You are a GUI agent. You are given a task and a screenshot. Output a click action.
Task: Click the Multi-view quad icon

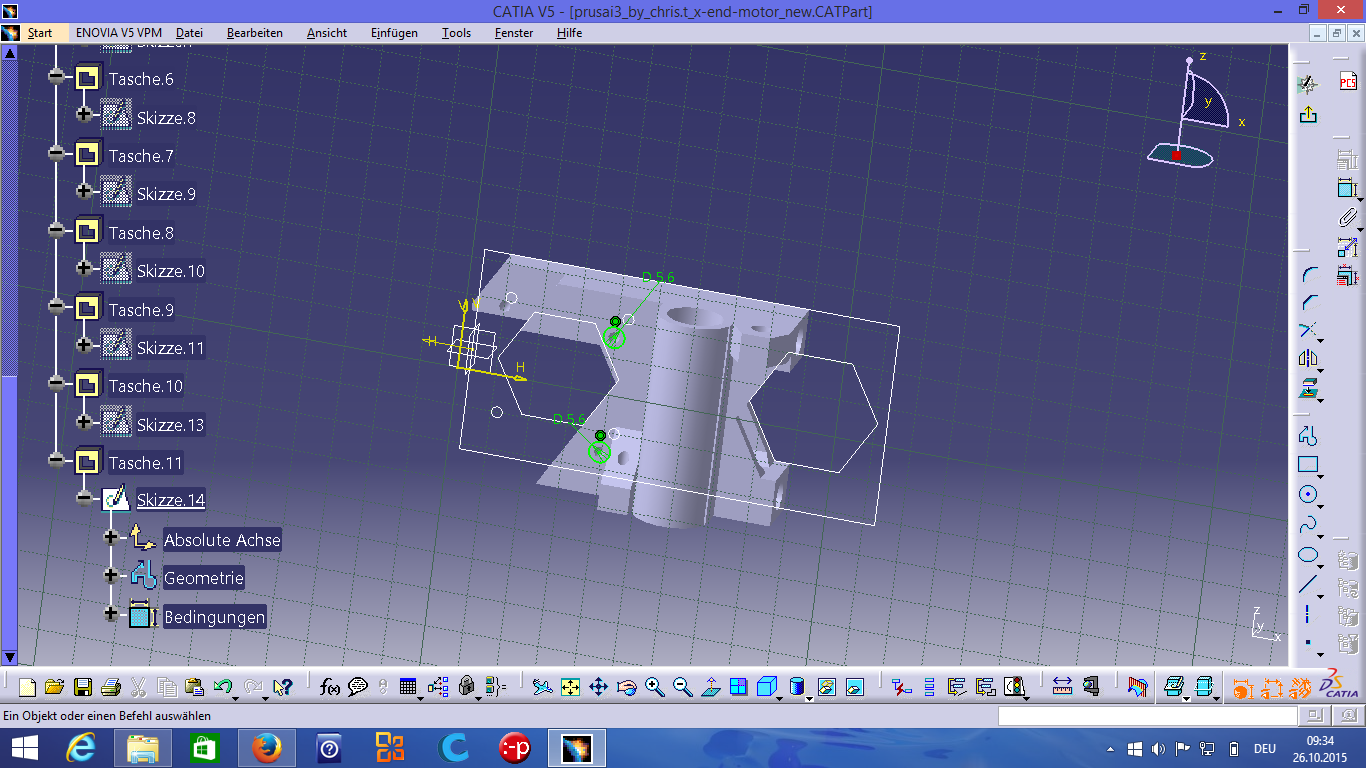pyautogui.click(x=738, y=687)
